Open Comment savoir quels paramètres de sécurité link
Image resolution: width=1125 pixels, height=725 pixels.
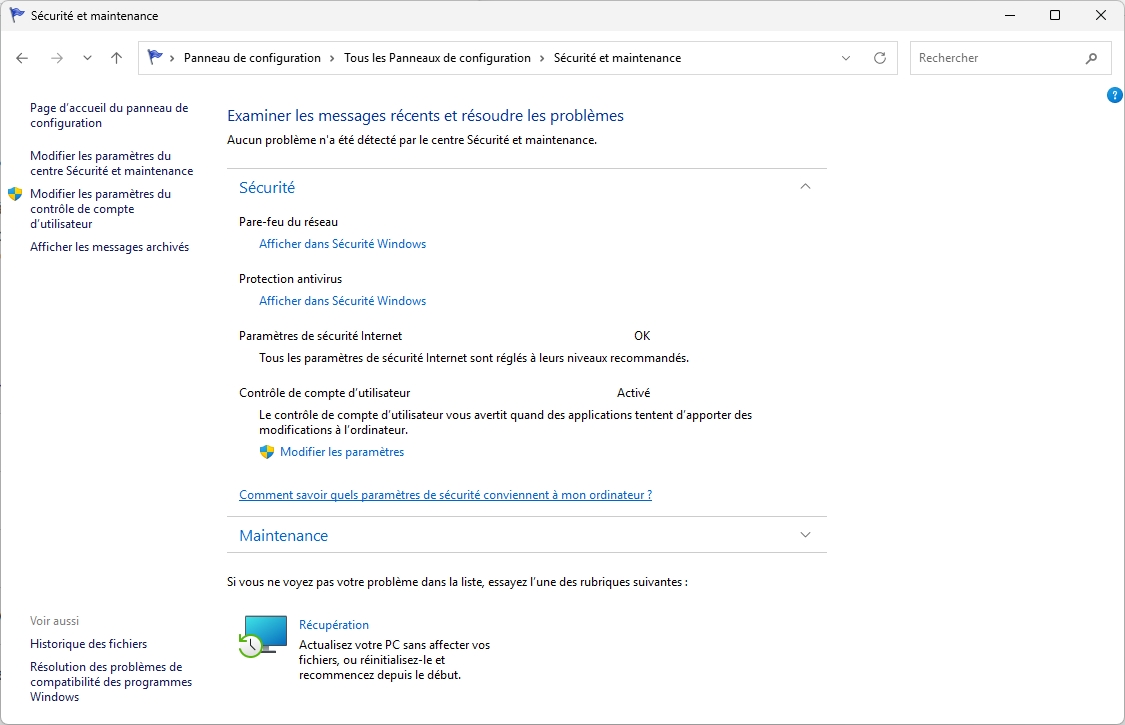click(446, 495)
